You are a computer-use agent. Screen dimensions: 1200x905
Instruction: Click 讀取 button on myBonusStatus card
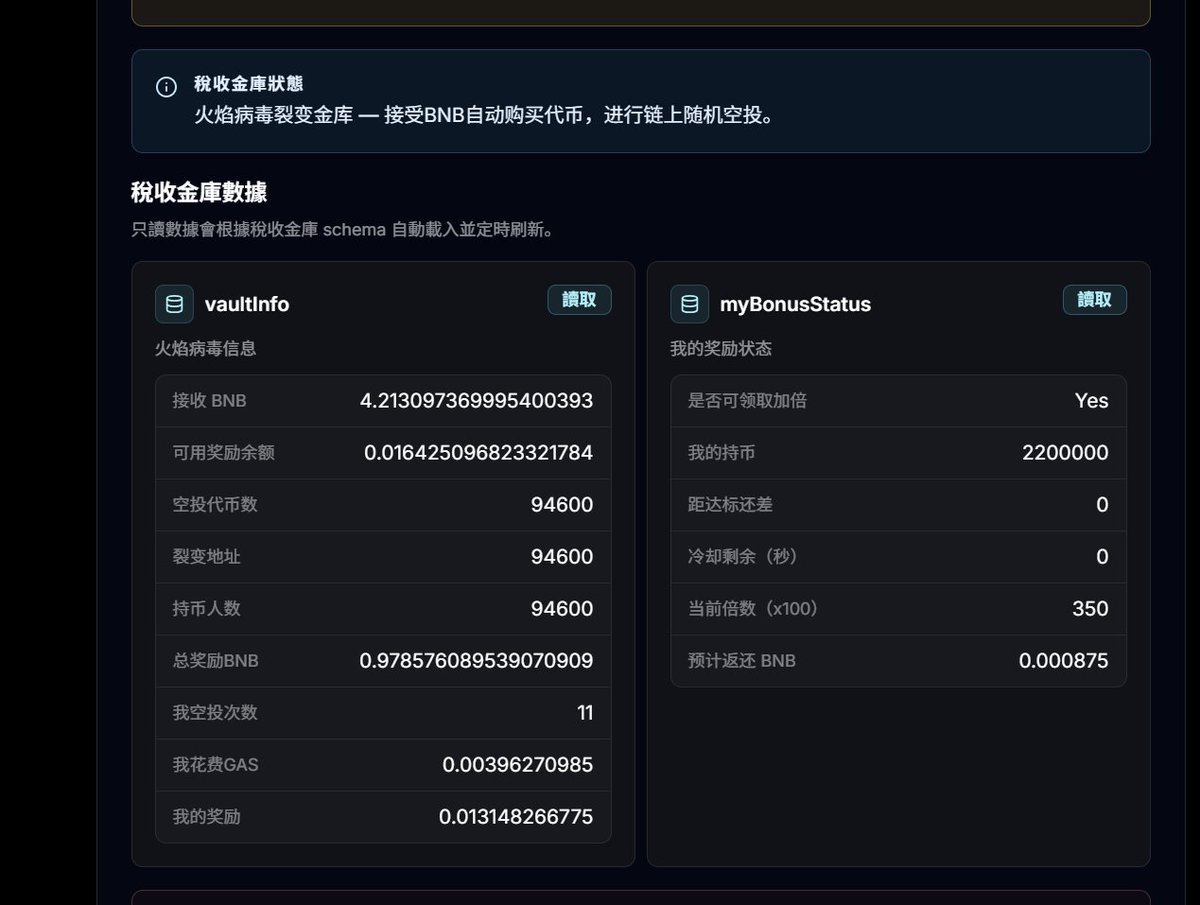[x=1094, y=300]
